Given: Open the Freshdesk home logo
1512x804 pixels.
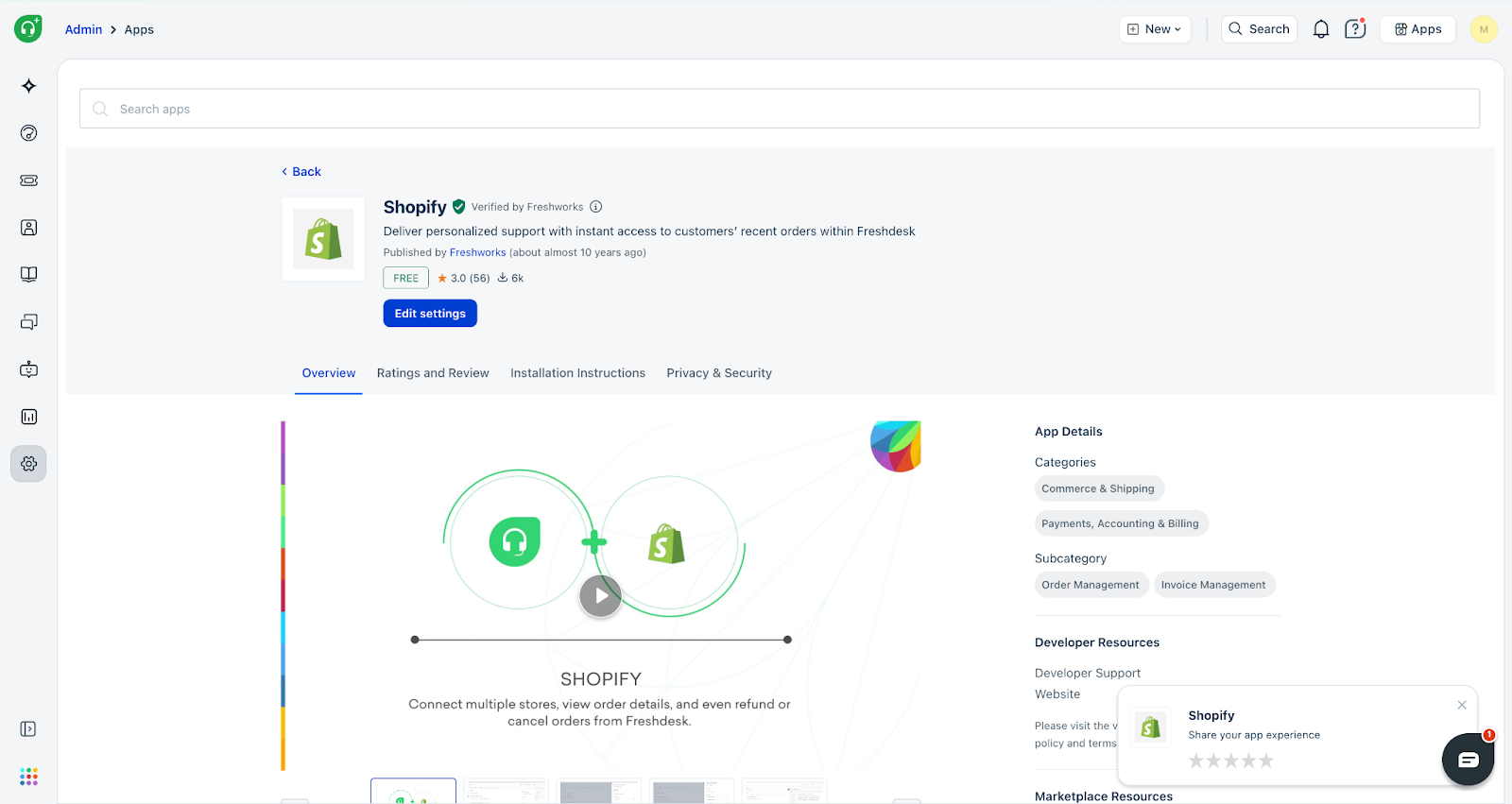Looking at the screenshot, I should 28,28.
